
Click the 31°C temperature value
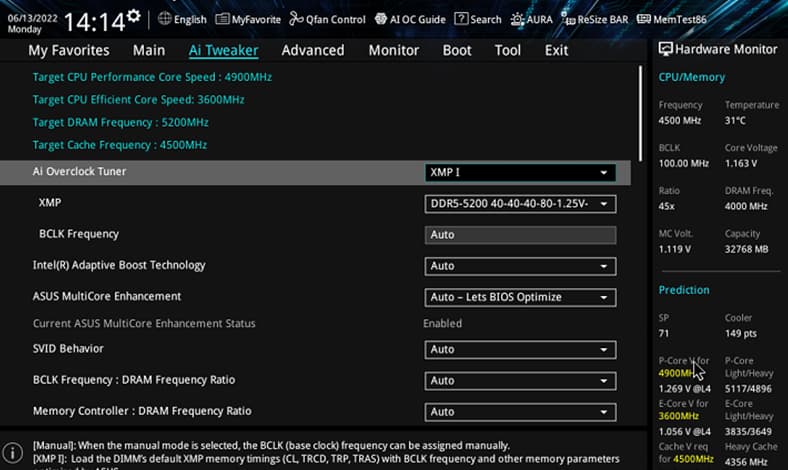(x=735, y=120)
